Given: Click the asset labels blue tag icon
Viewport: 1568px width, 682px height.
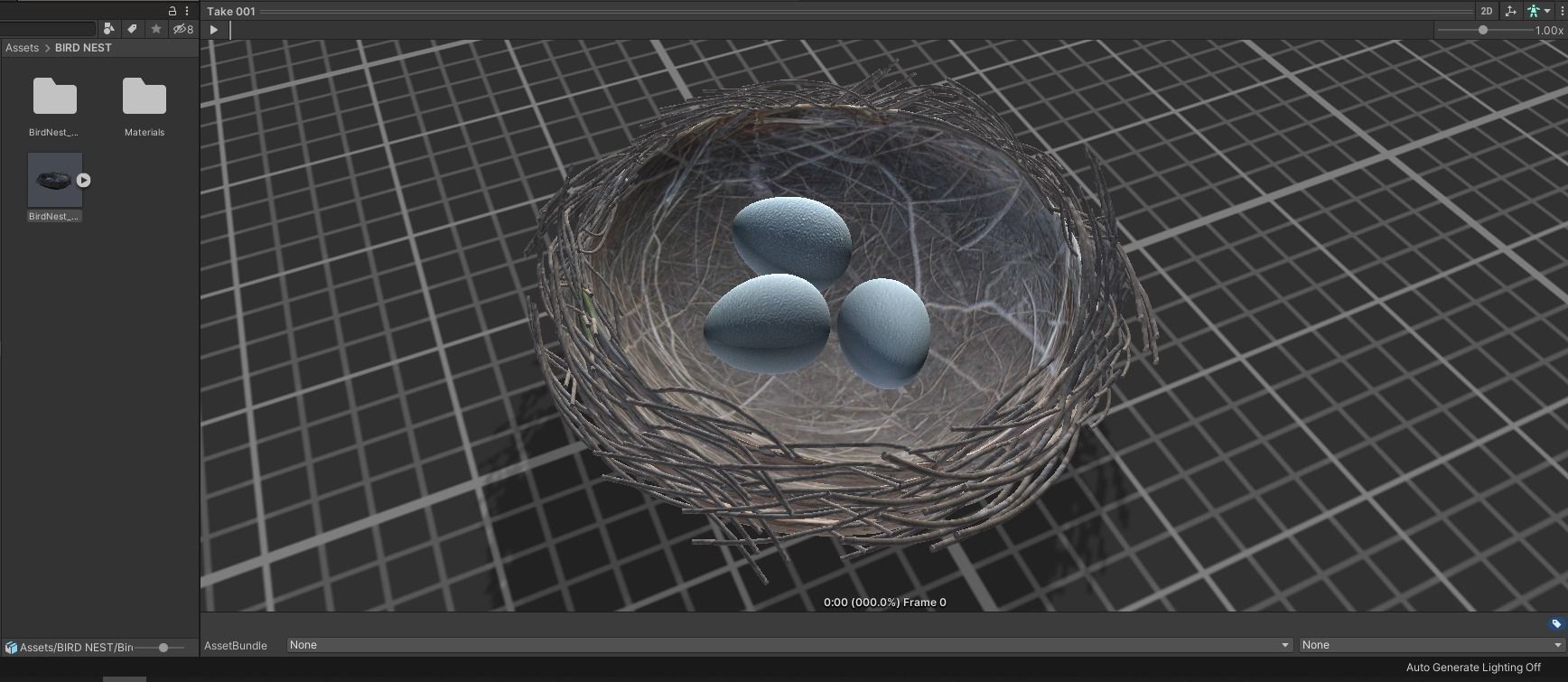Looking at the screenshot, I should point(1556,623).
